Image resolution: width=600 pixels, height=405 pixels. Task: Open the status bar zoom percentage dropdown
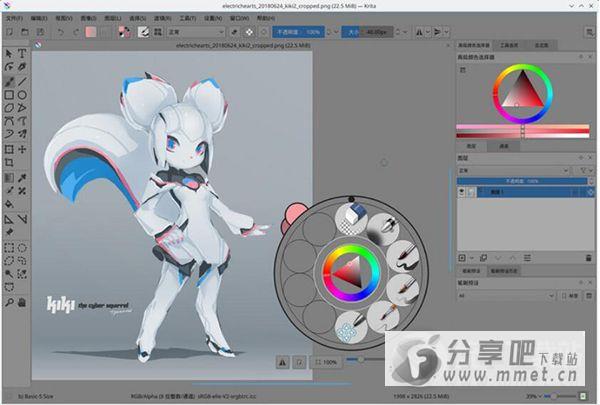tap(533, 396)
